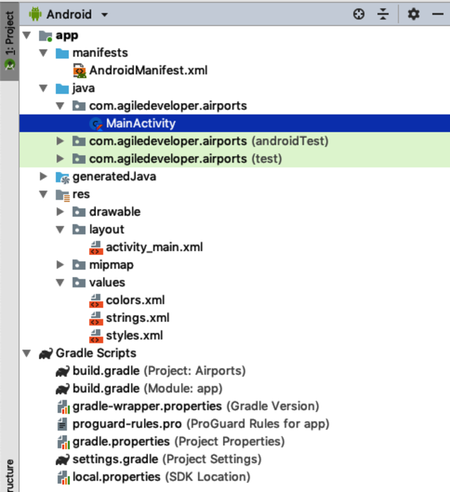
Task: Click the activity_main.xml layout file icon
Action: point(96,248)
